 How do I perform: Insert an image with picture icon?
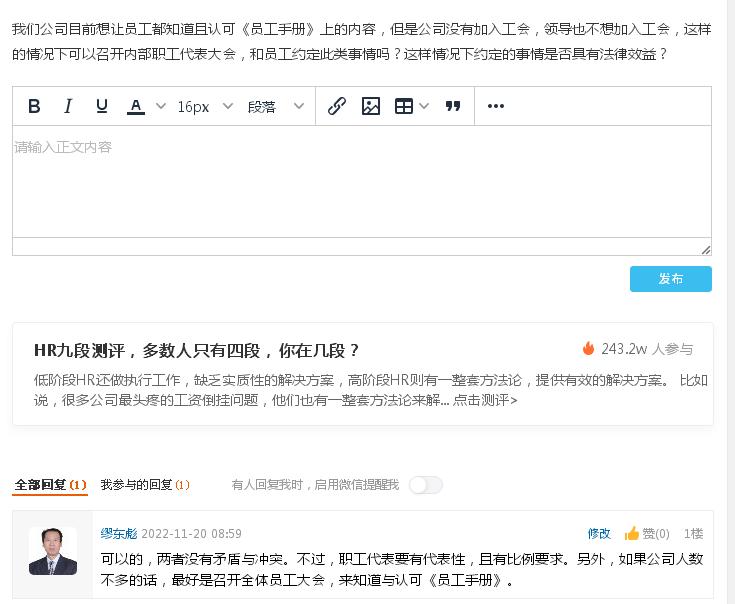pyautogui.click(x=371, y=106)
